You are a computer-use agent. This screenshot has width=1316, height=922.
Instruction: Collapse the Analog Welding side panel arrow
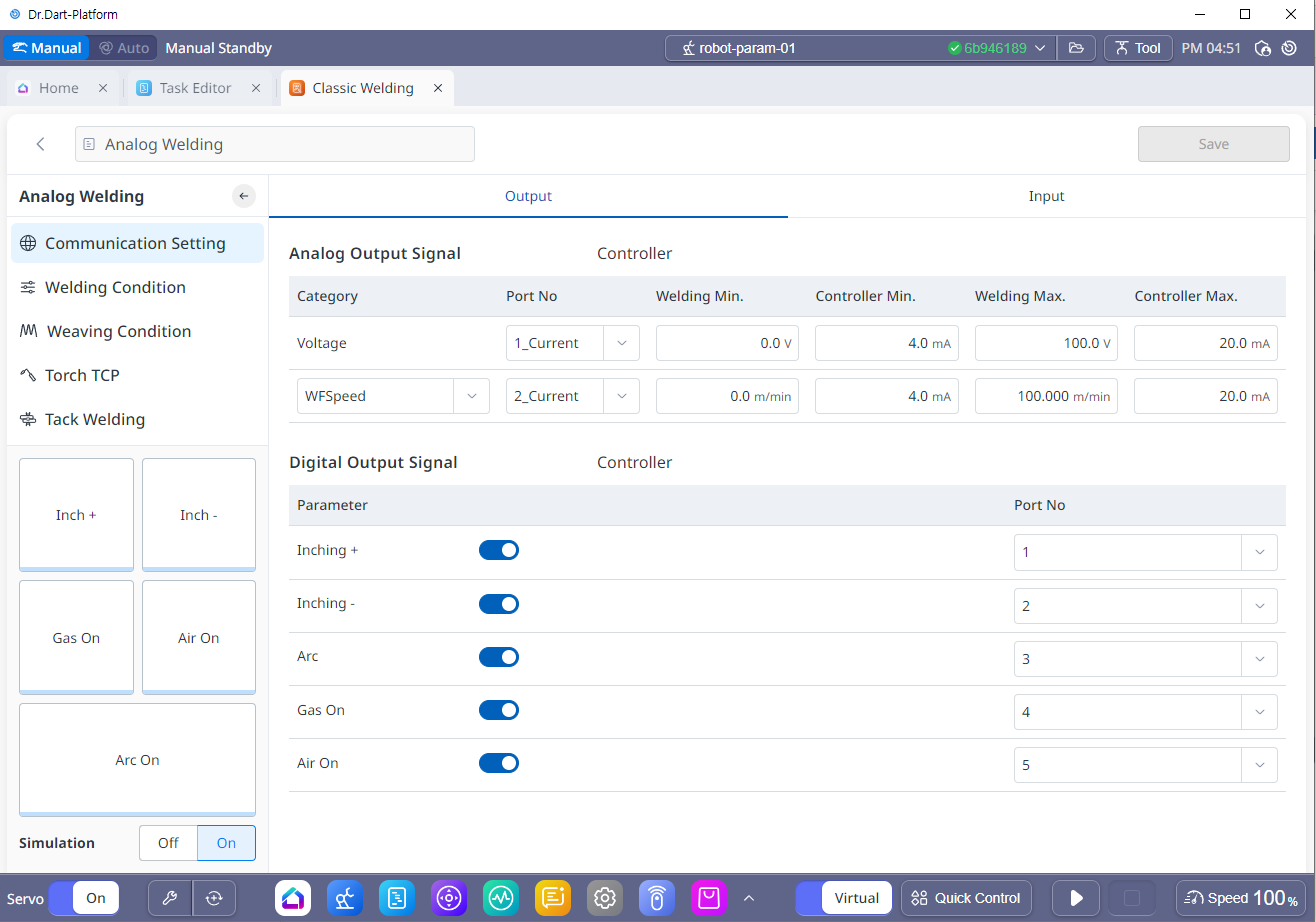tap(244, 196)
